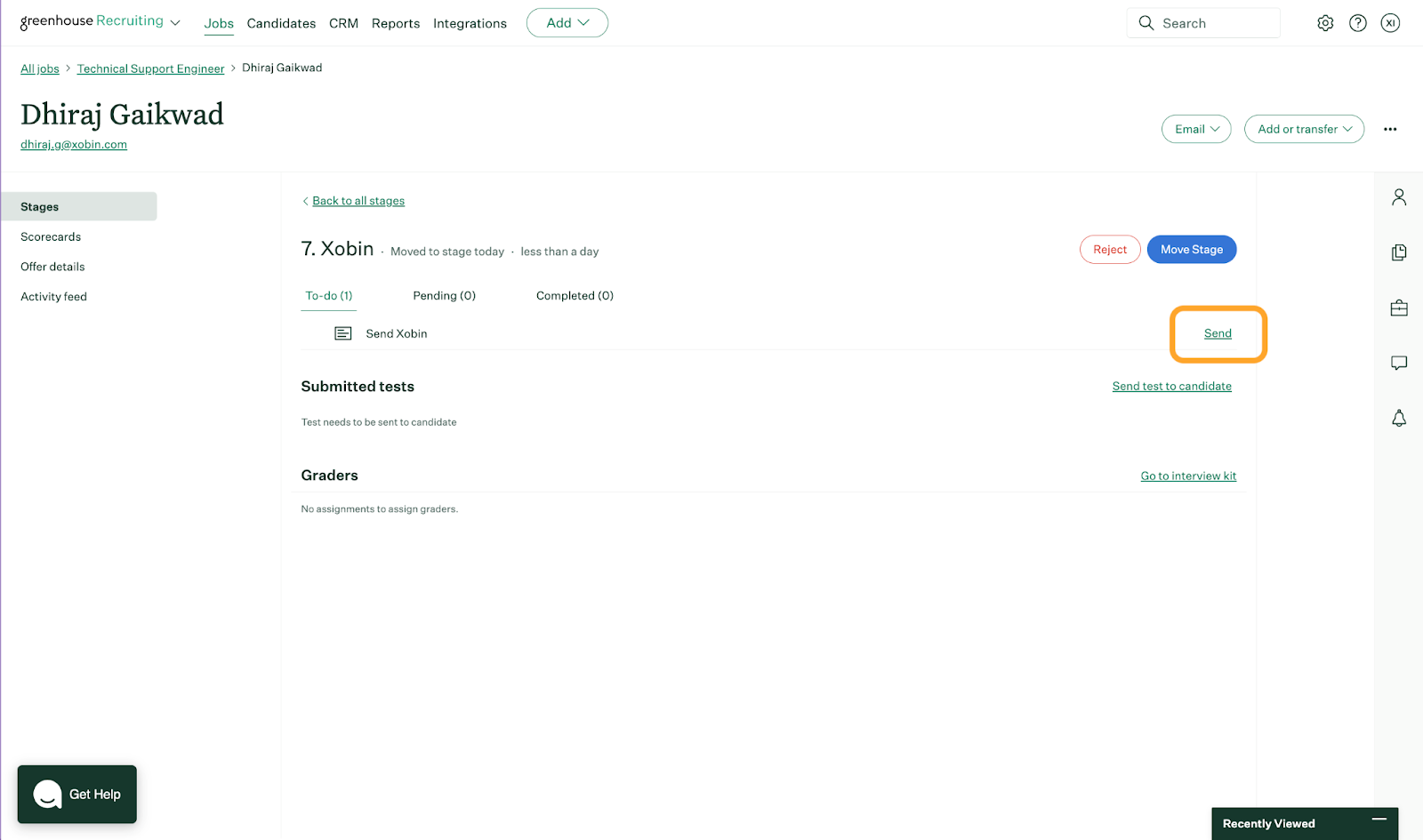Open the help question mark icon
This screenshot has width=1423, height=840.
coord(1357,23)
